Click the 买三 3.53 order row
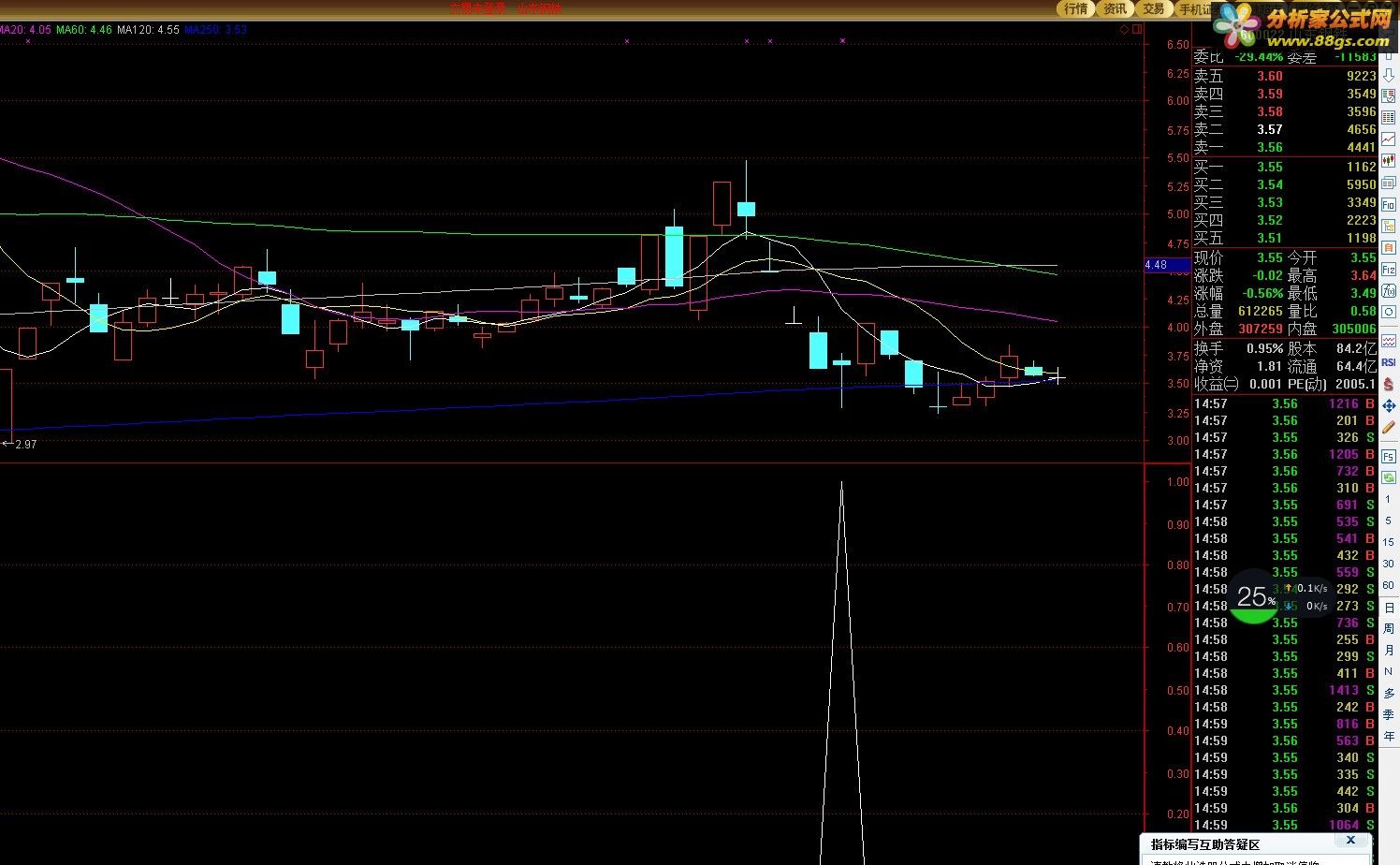The width and height of the screenshot is (1400, 865). [1285, 202]
